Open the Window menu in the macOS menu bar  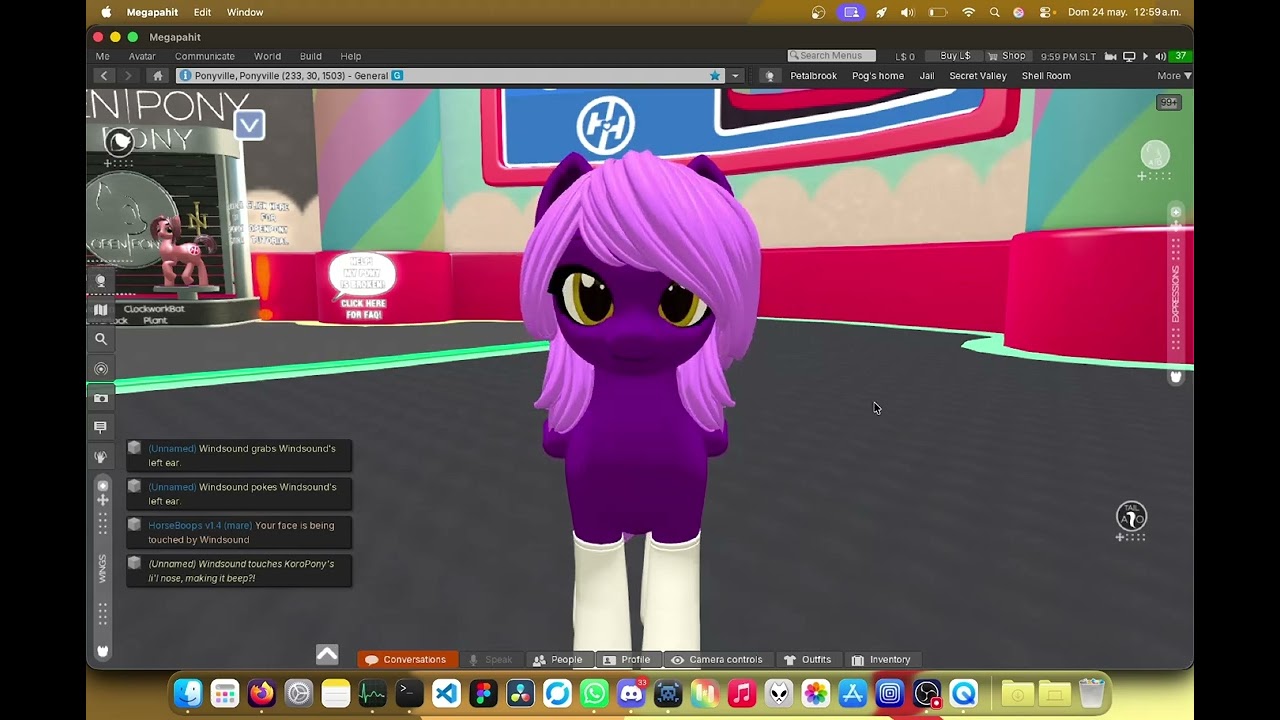[245, 12]
